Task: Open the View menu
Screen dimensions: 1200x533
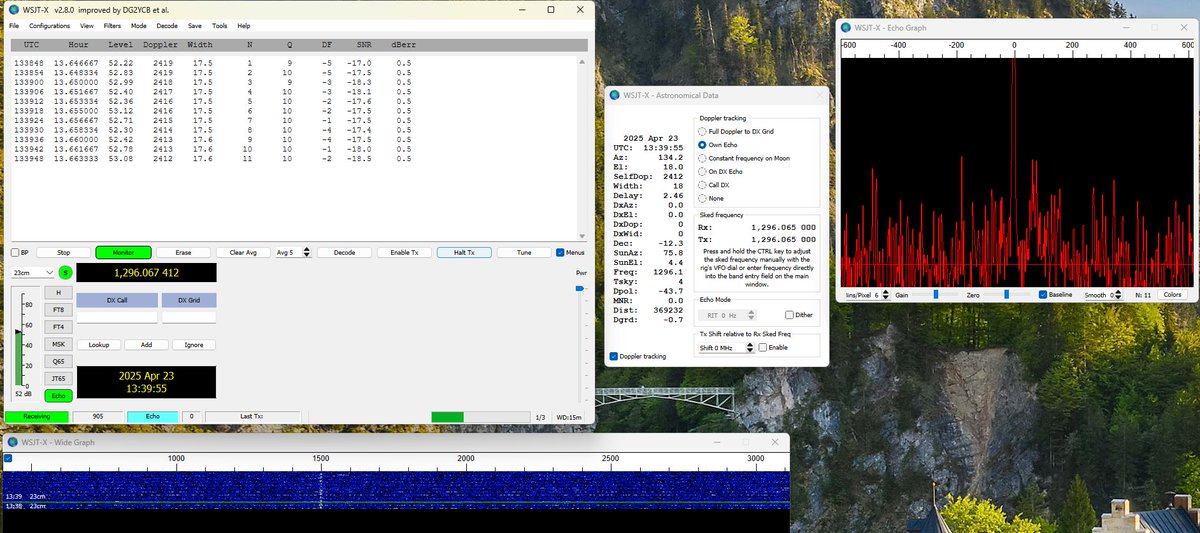Action: pyautogui.click(x=87, y=25)
